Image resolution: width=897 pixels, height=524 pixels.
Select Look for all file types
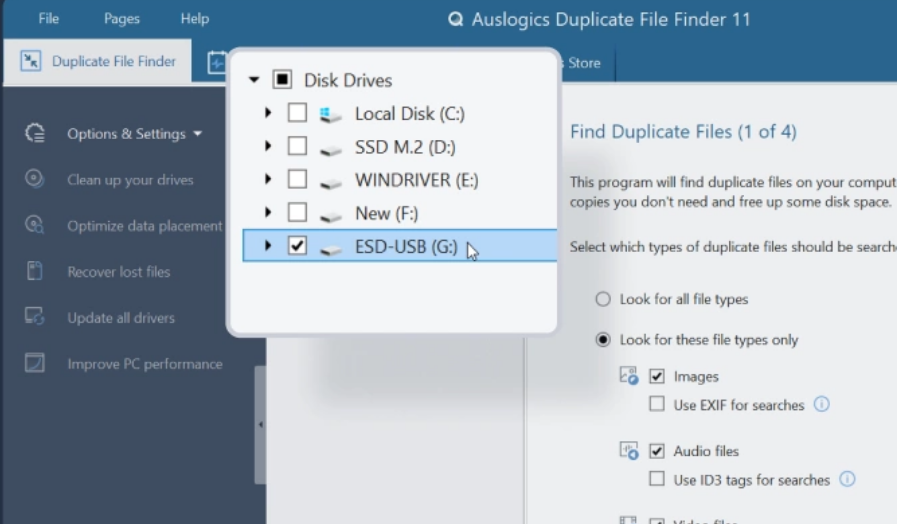point(603,299)
